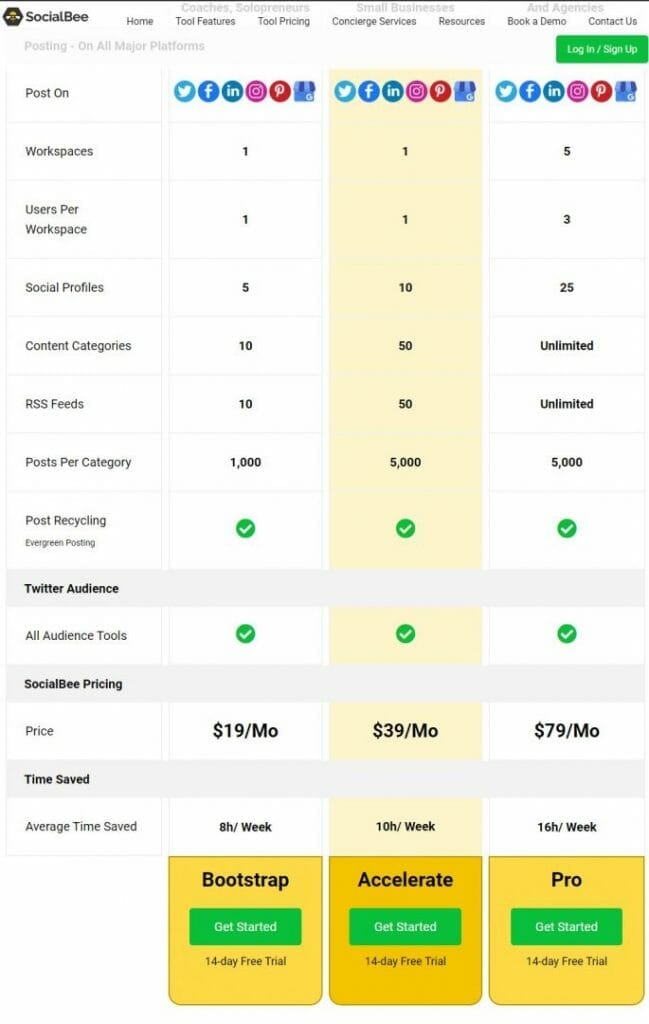Expand the Concierge Services menu
The width and height of the screenshot is (649, 1024).
(x=374, y=21)
